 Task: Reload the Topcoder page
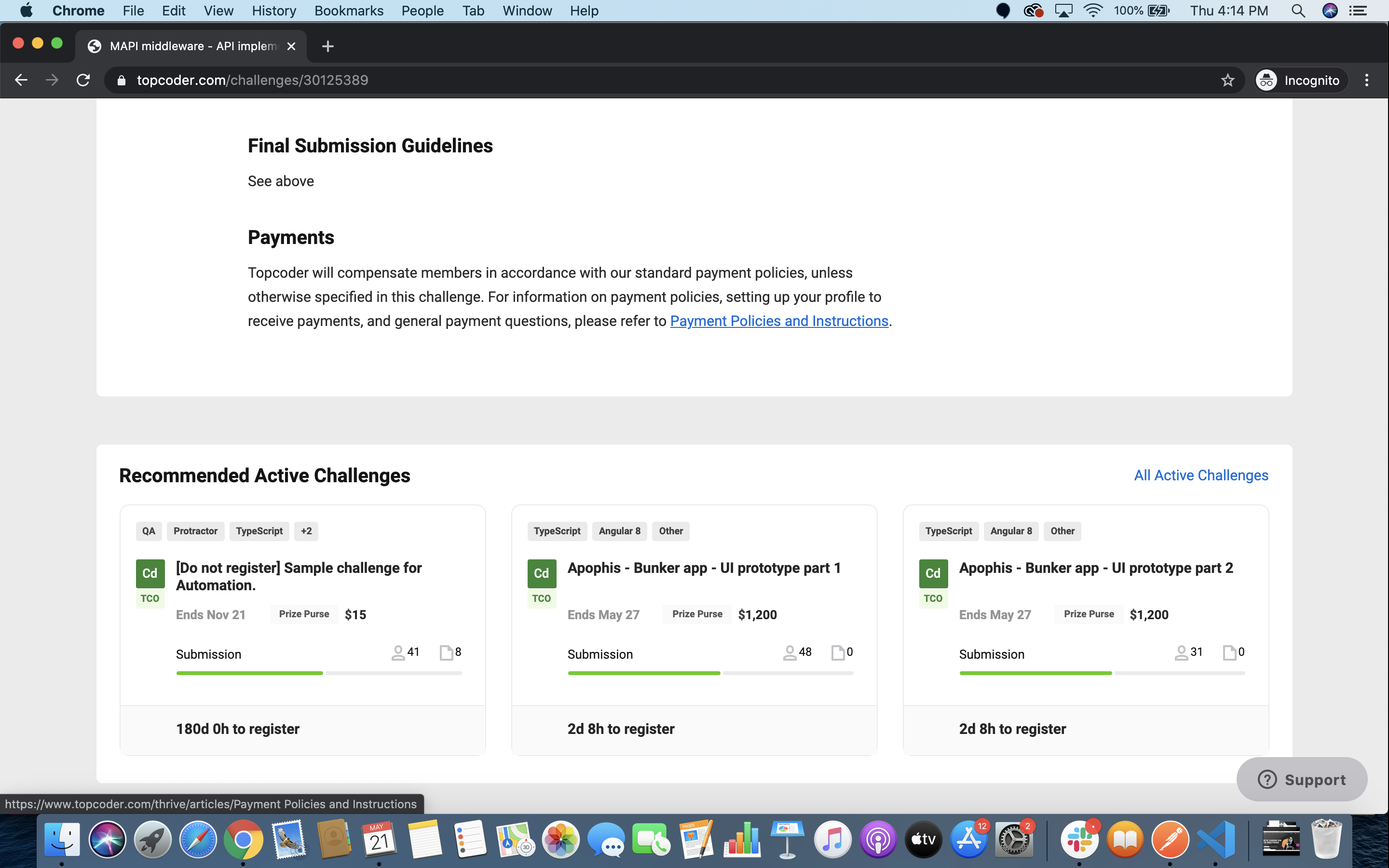[x=83, y=81]
